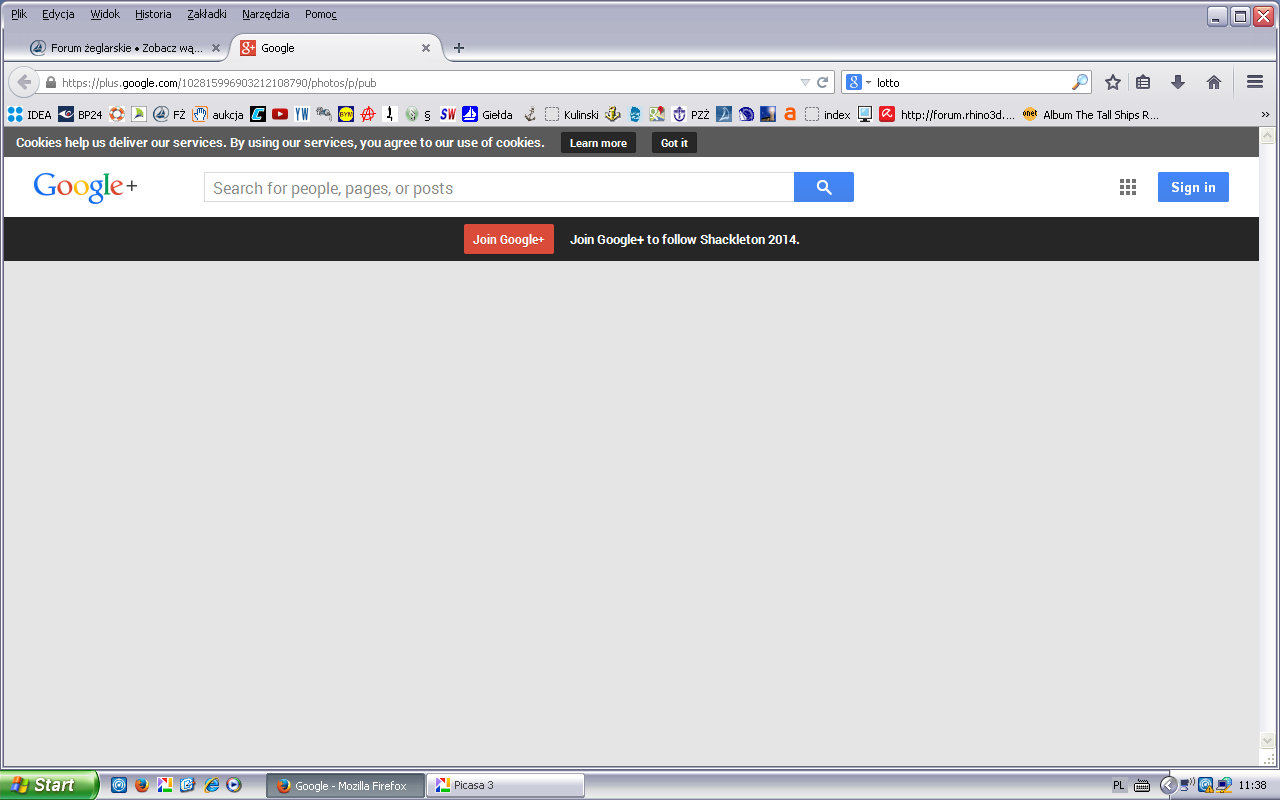The height and width of the screenshot is (800, 1280).
Task: Go to the Firefox home page icon
Action: click(x=1214, y=82)
